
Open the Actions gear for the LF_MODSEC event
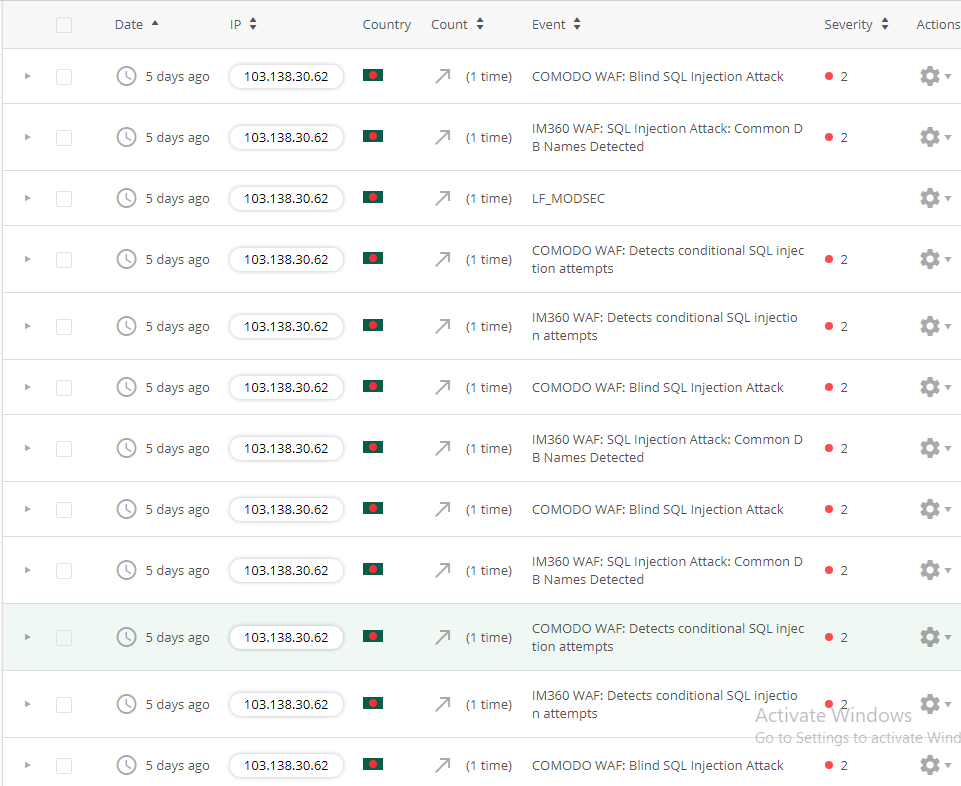click(930, 198)
